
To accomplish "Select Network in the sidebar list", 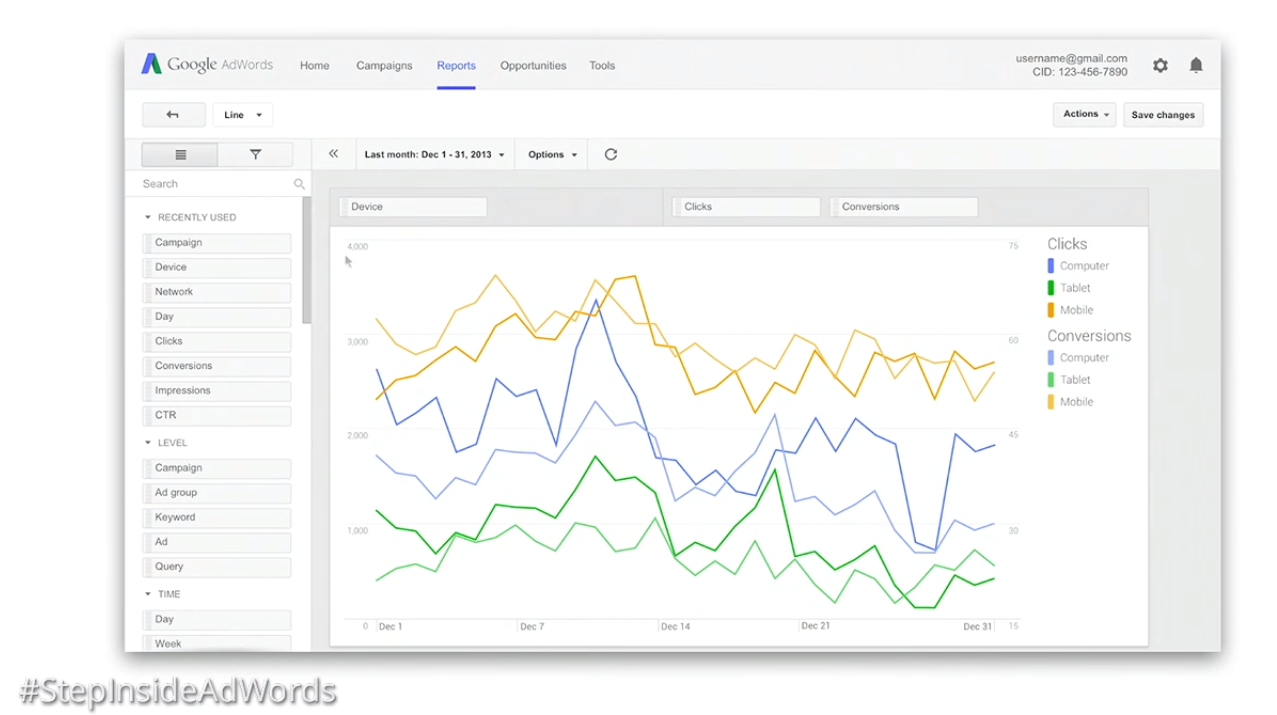I will (x=217, y=292).
